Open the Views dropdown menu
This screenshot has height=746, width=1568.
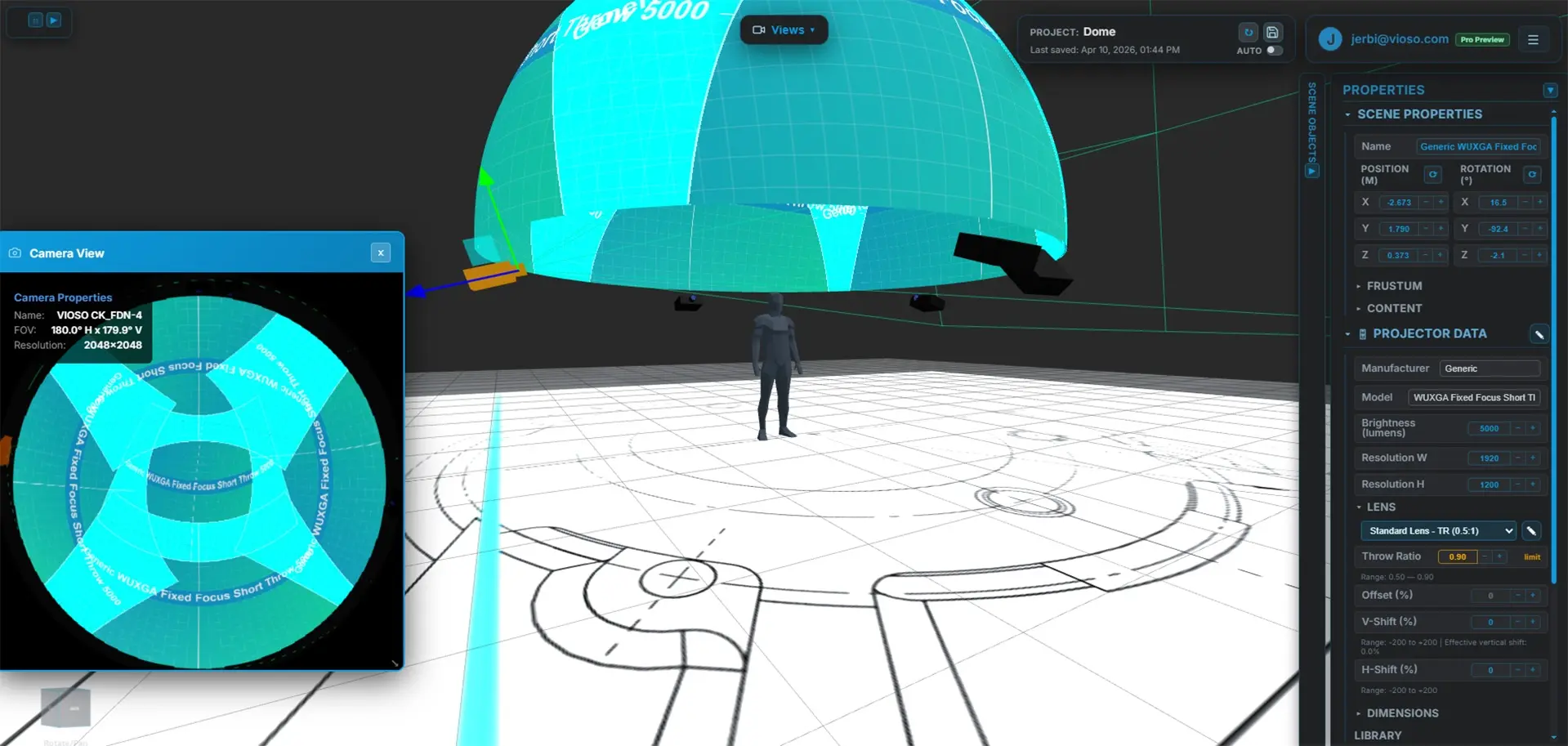[x=784, y=30]
